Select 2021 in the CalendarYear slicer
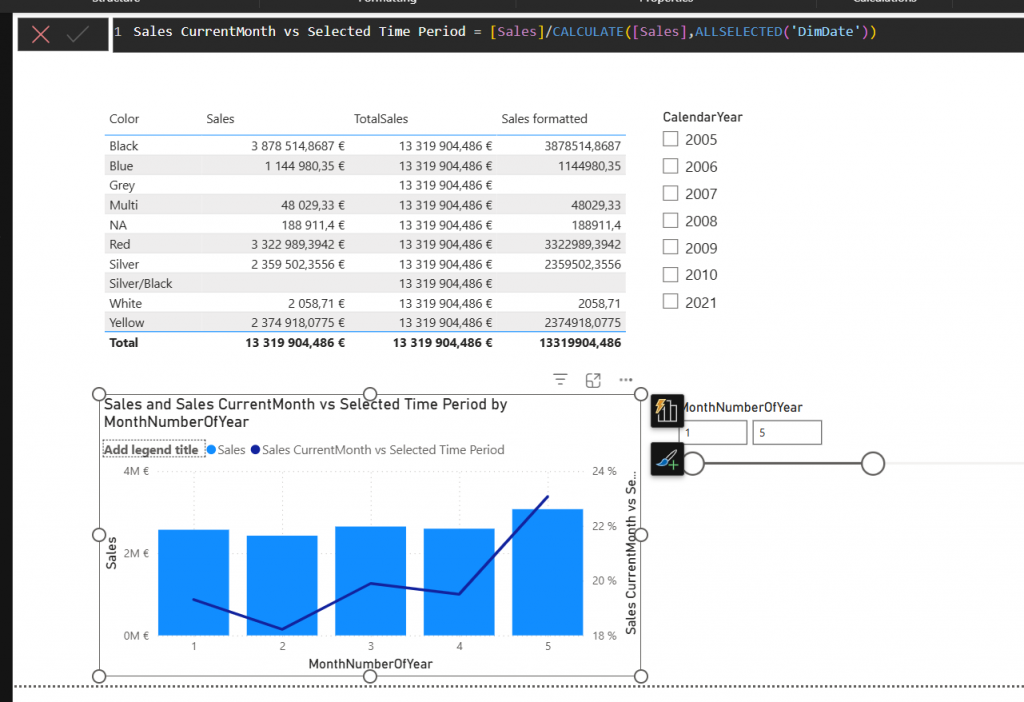The height and width of the screenshot is (702, 1024). (x=671, y=302)
